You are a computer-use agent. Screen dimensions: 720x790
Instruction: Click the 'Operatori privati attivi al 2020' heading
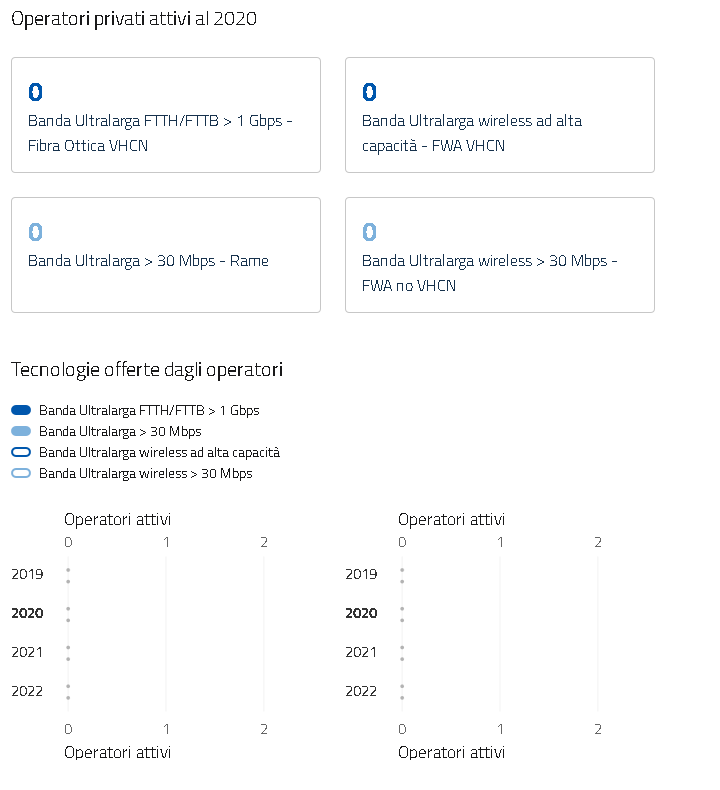[x=134, y=20]
